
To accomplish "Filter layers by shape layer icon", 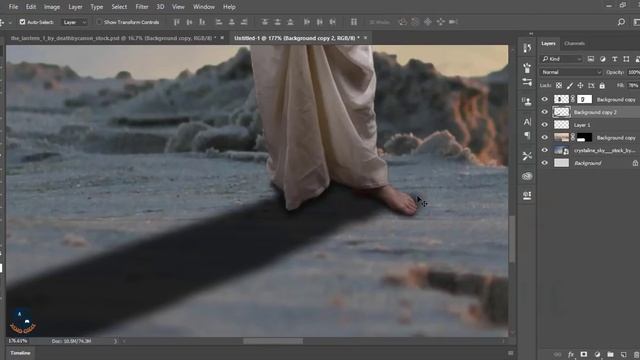I will [626, 59].
